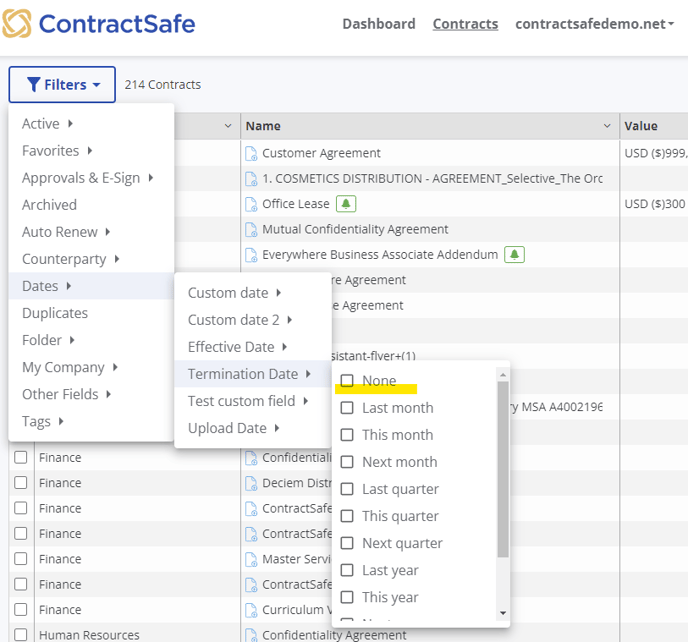Open the Dates filter menu item
Image resolution: width=688 pixels, height=642 pixels.
pos(91,286)
